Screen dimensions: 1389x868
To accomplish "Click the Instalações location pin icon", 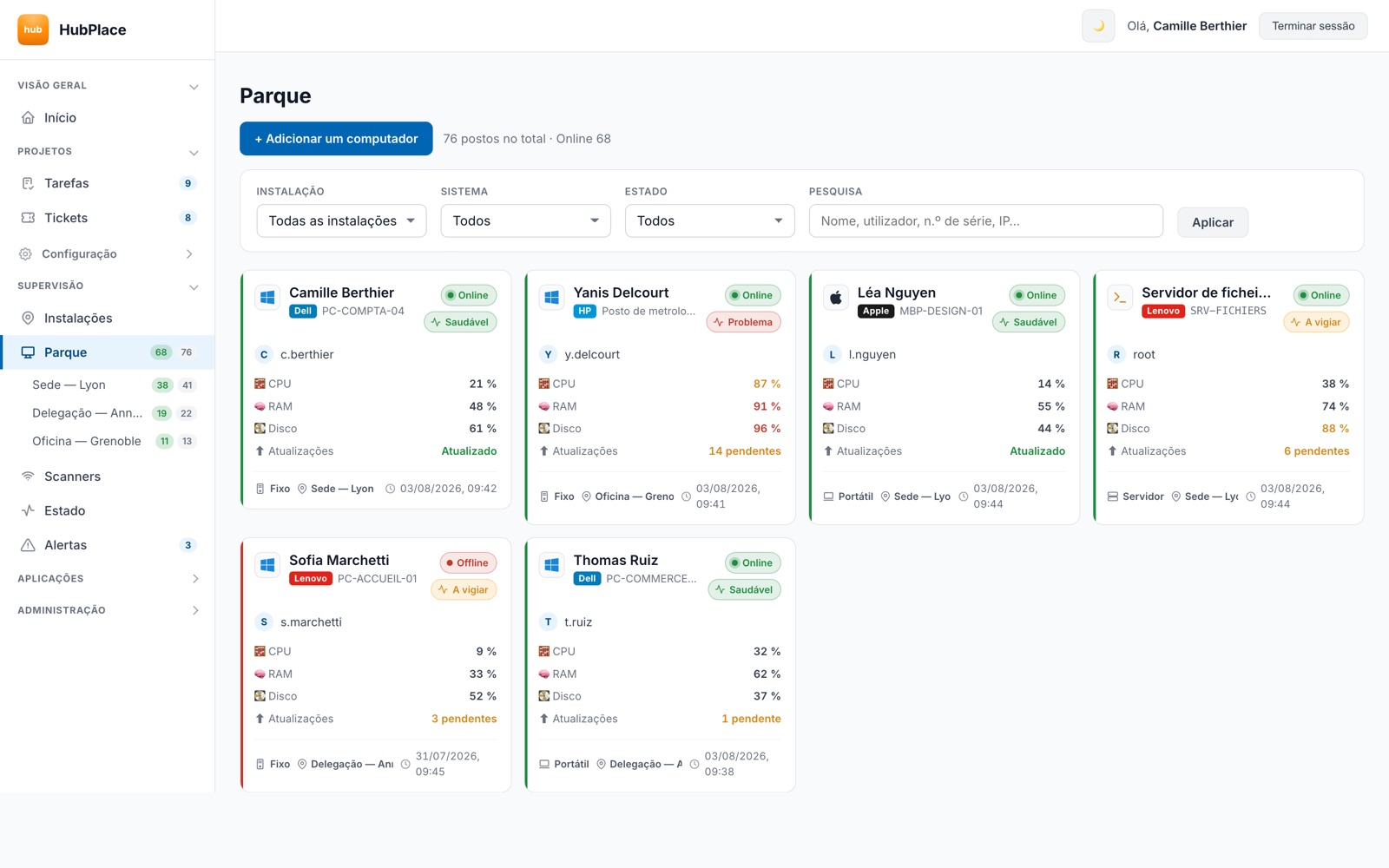I will click(28, 318).
